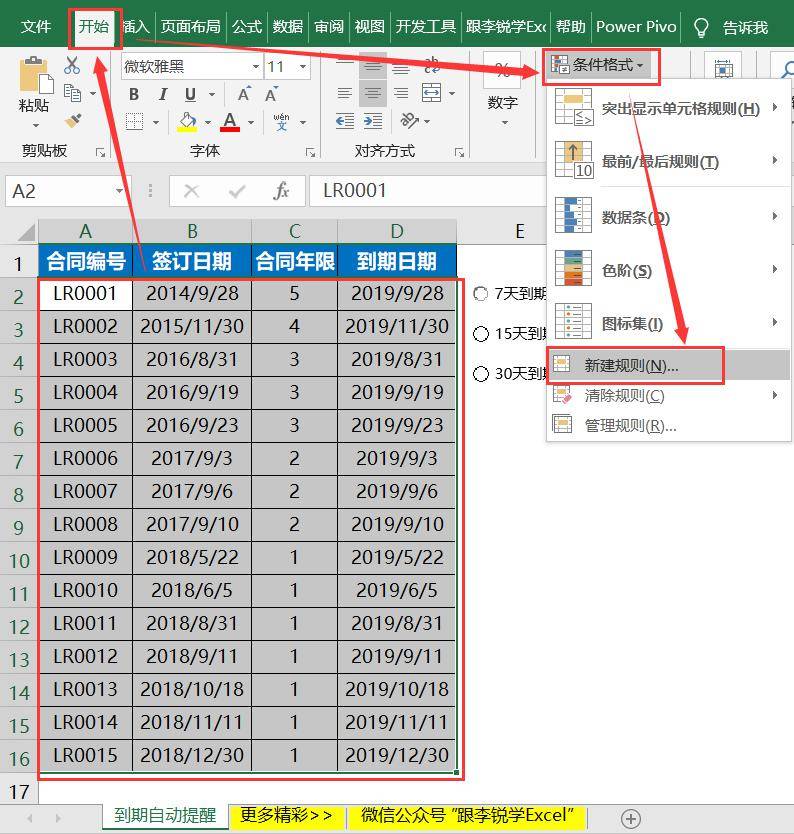The image size is (794, 834).
Task: Select the 15天到期 radio button
Action: click(480, 334)
